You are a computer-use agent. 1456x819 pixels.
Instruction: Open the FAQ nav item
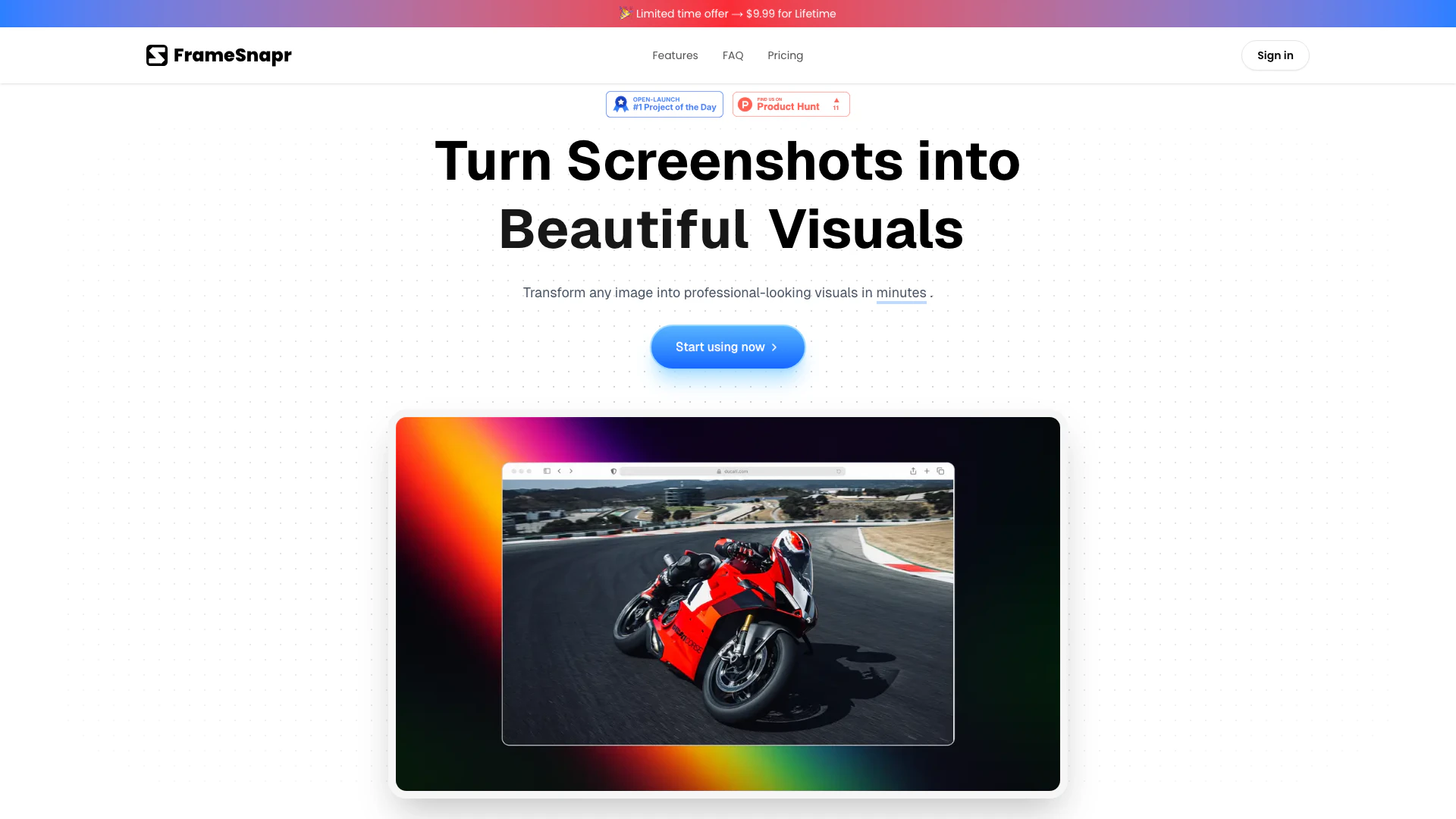point(733,55)
